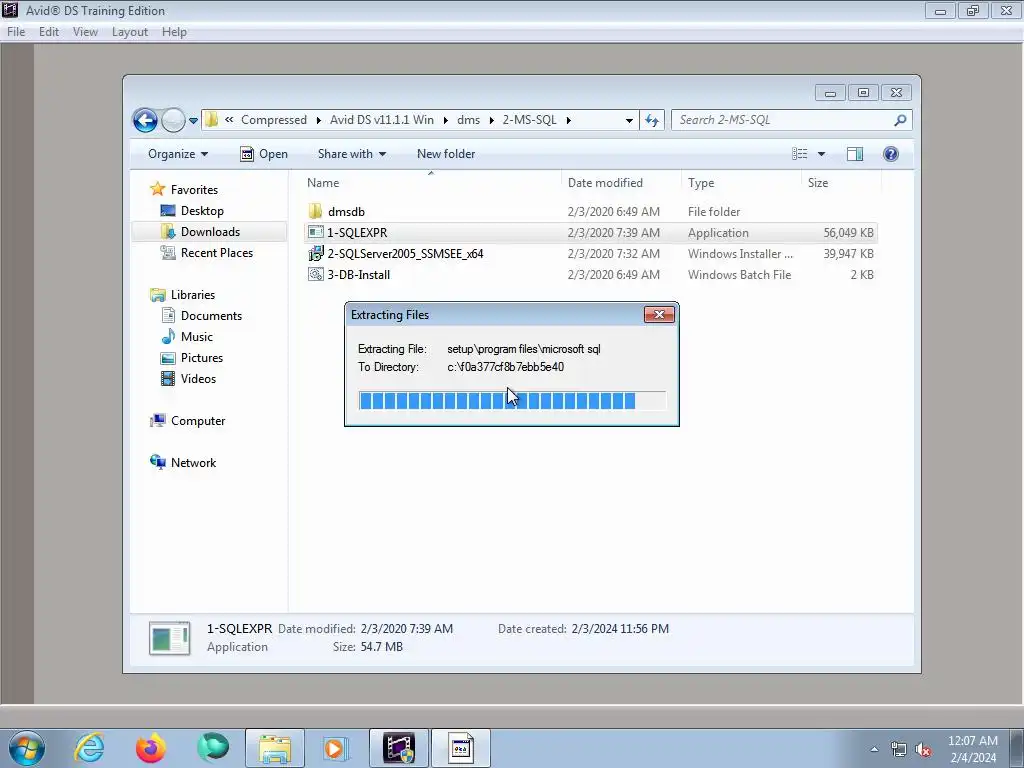This screenshot has width=1024, height=768.
Task: Launch Firefox from the taskbar
Action: 151,748
